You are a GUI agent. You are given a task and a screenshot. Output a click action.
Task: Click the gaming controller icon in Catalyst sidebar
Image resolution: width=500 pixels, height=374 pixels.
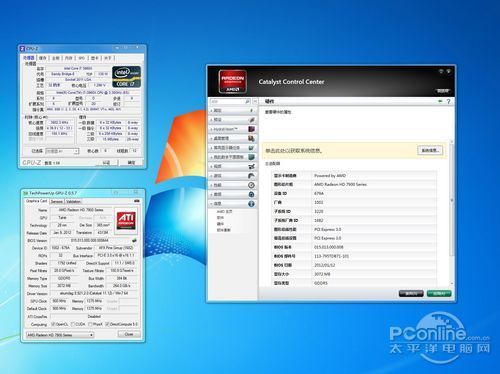252,176
